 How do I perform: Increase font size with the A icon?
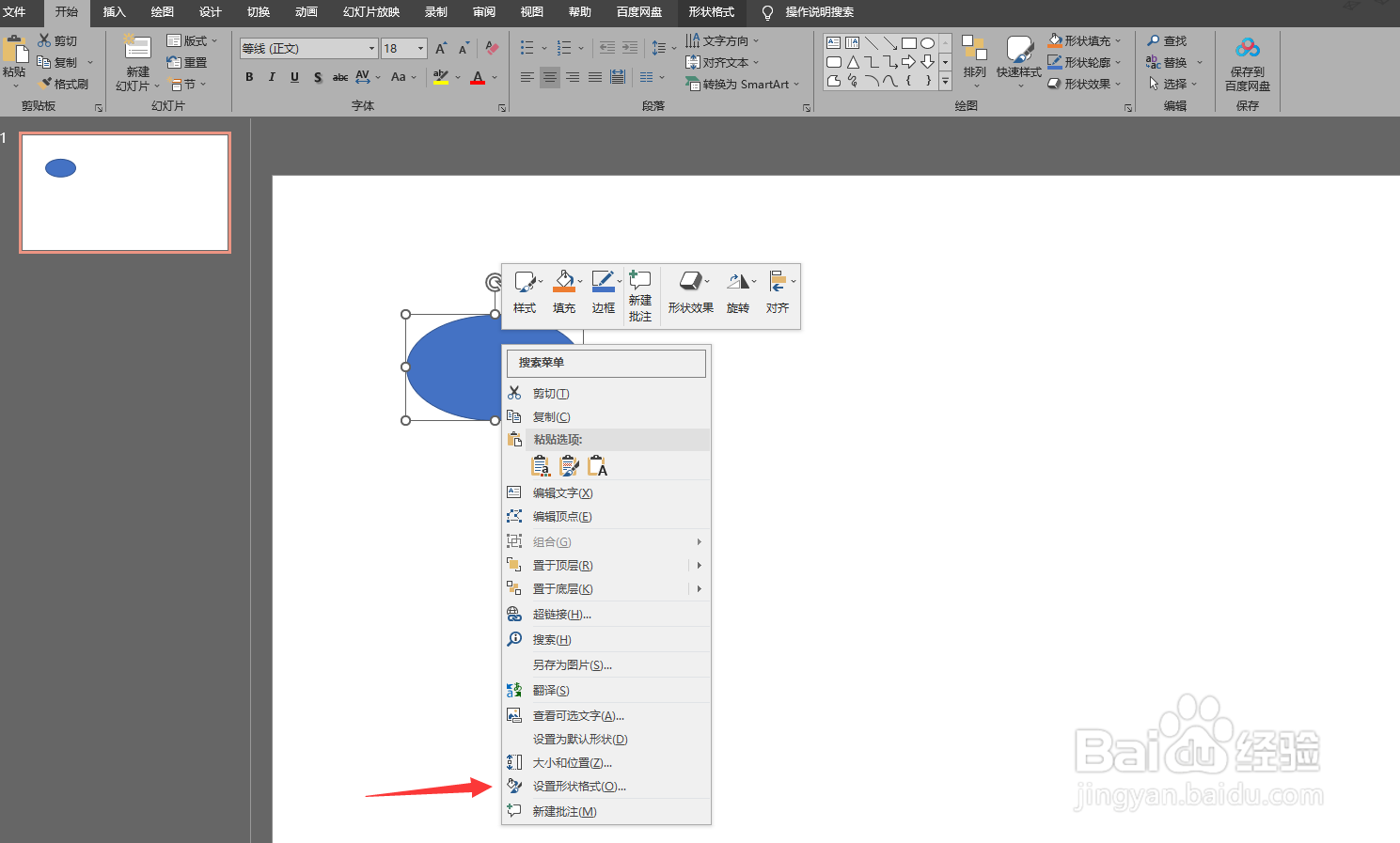(x=441, y=48)
